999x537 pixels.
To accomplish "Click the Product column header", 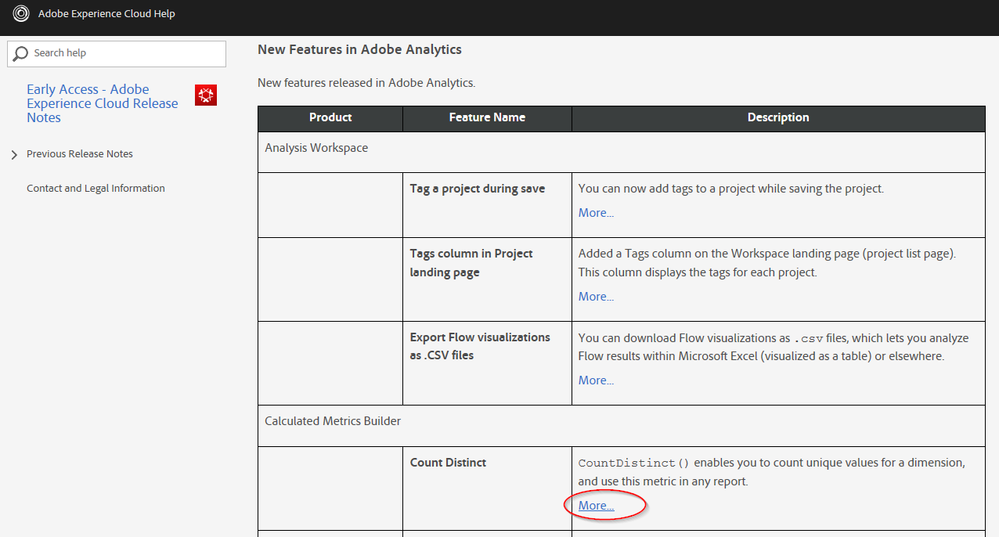I will [330, 118].
